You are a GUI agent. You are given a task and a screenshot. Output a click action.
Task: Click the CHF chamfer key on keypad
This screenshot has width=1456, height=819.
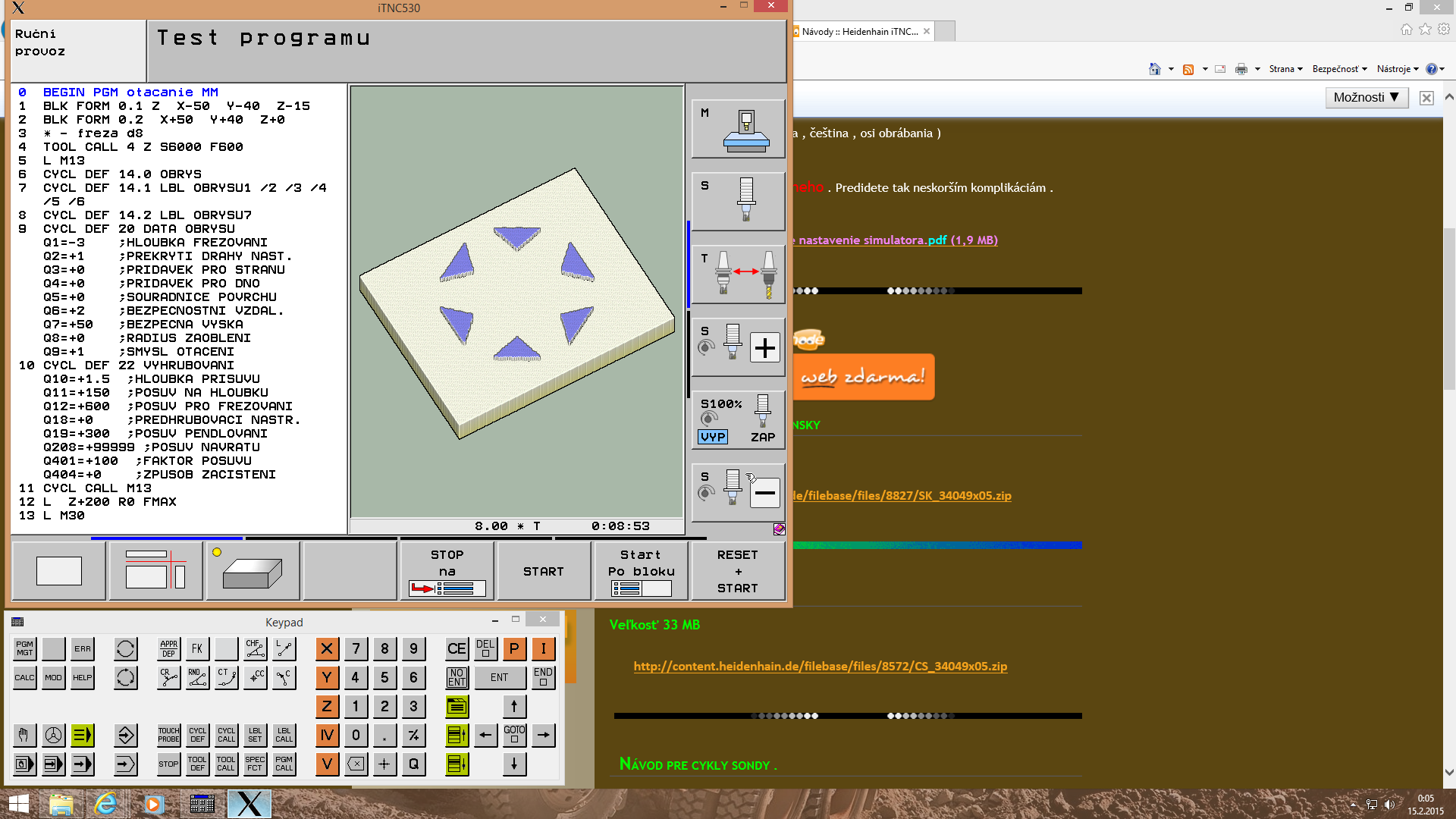[255, 648]
